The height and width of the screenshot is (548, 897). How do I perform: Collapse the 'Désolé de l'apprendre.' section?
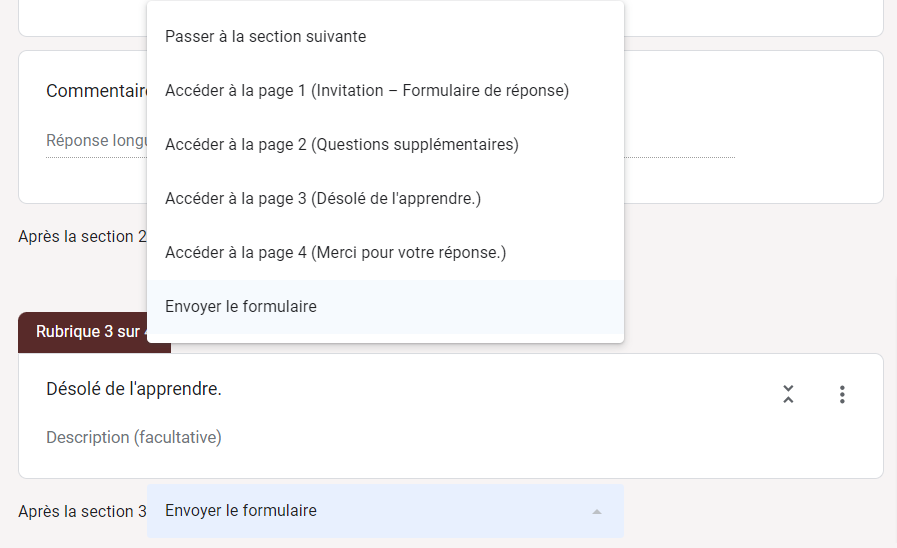click(788, 394)
